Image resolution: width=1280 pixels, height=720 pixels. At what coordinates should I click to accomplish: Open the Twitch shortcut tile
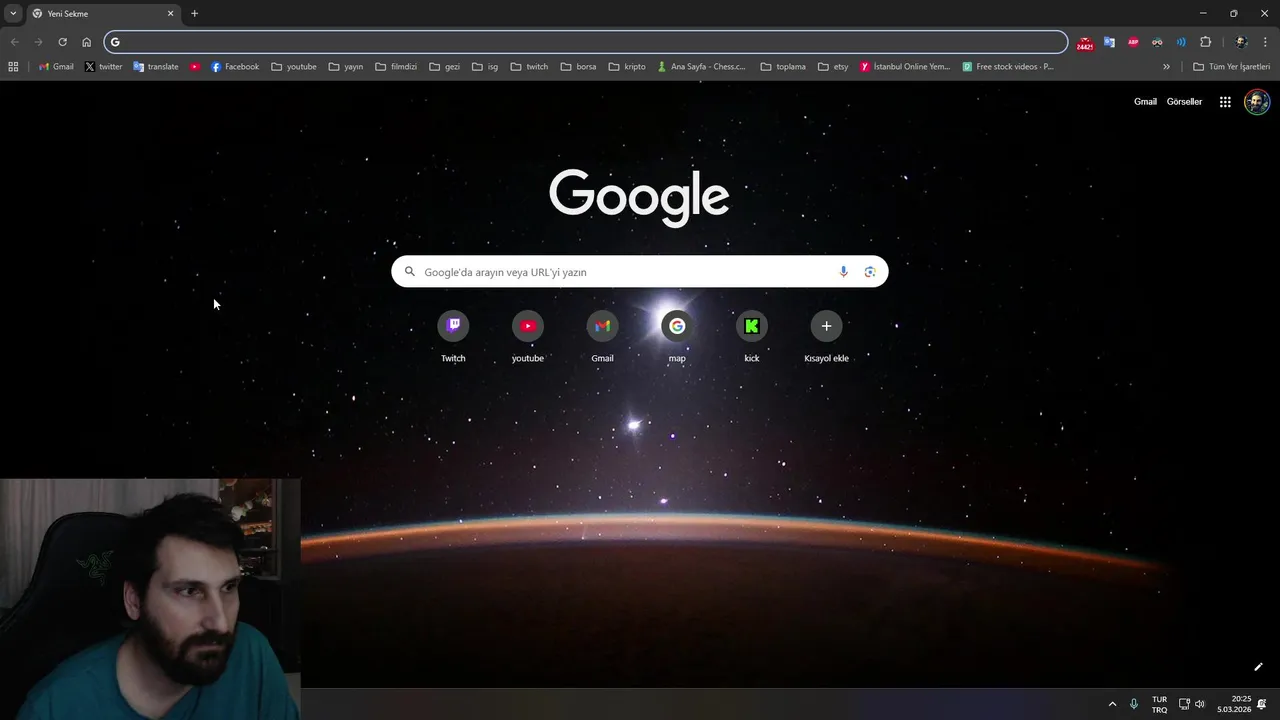point(453,337)
